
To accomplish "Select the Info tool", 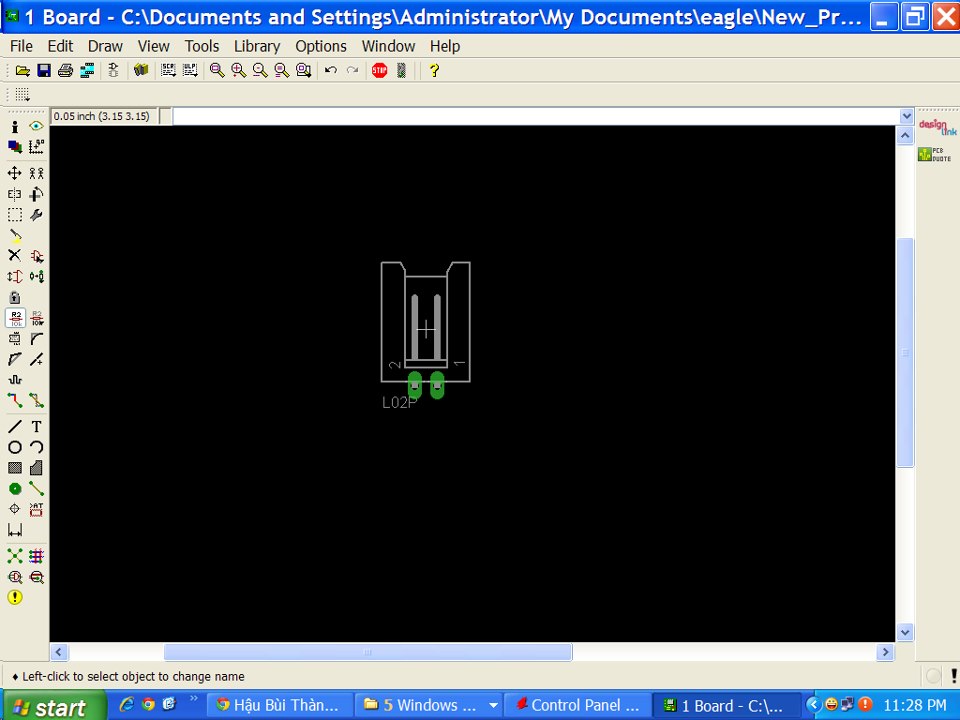I will (15, 127).
